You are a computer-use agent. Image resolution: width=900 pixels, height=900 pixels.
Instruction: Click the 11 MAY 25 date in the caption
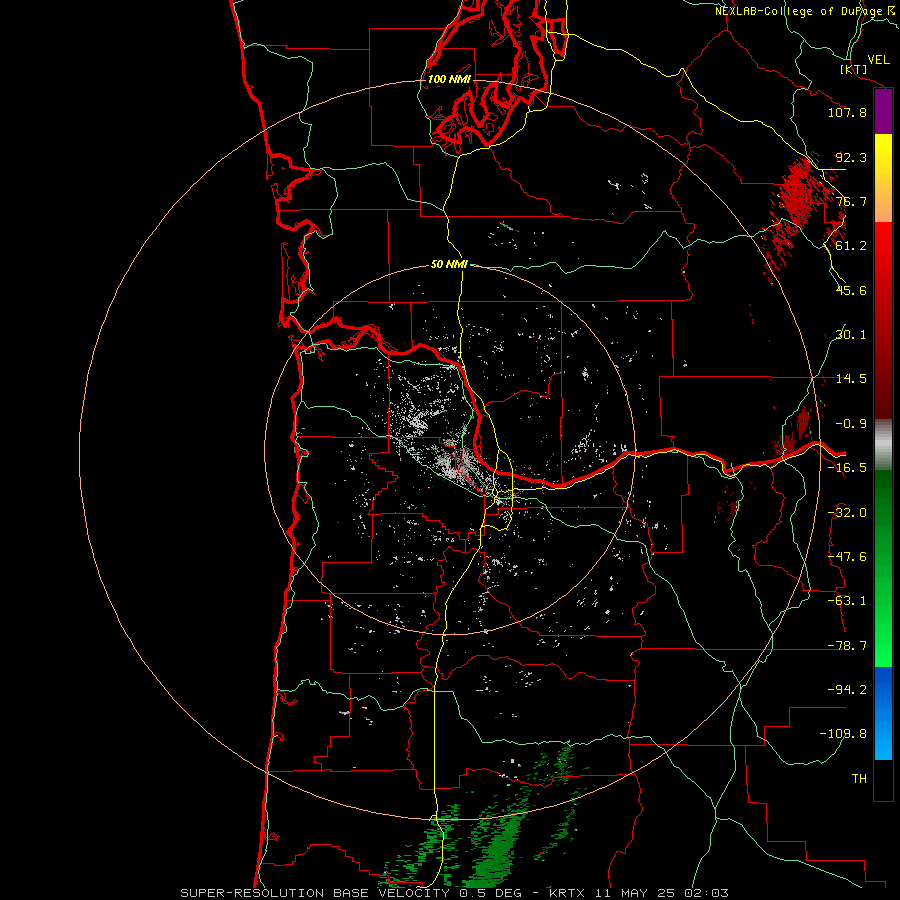(635, 893)
